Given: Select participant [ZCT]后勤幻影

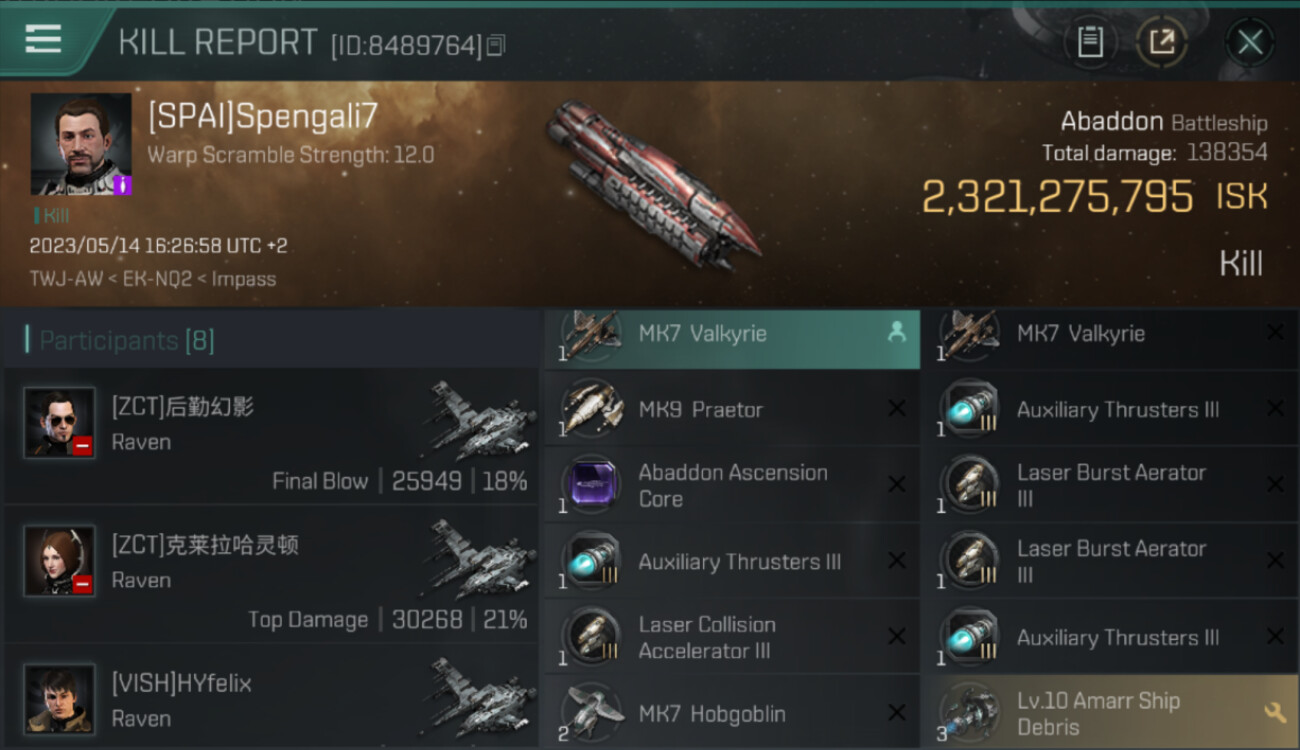Looking at the screenshot, I should (x=270, y=435).
